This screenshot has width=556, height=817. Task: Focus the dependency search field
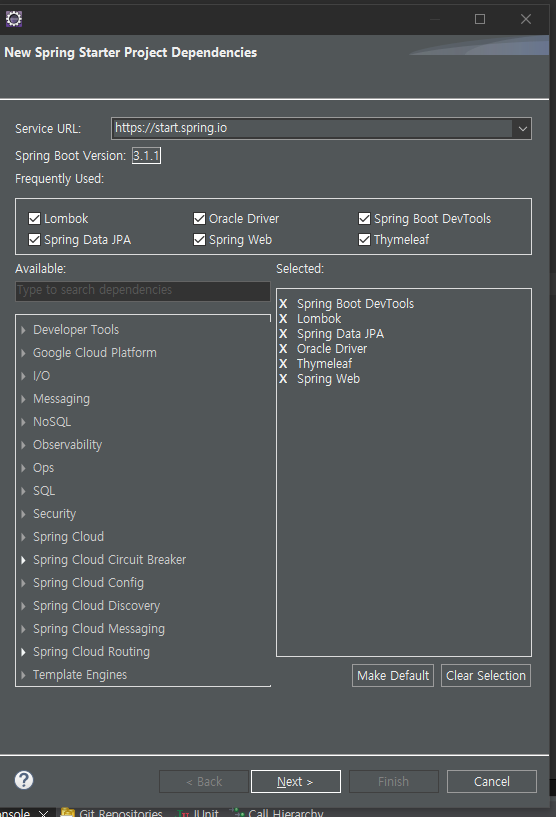point(143,290)
